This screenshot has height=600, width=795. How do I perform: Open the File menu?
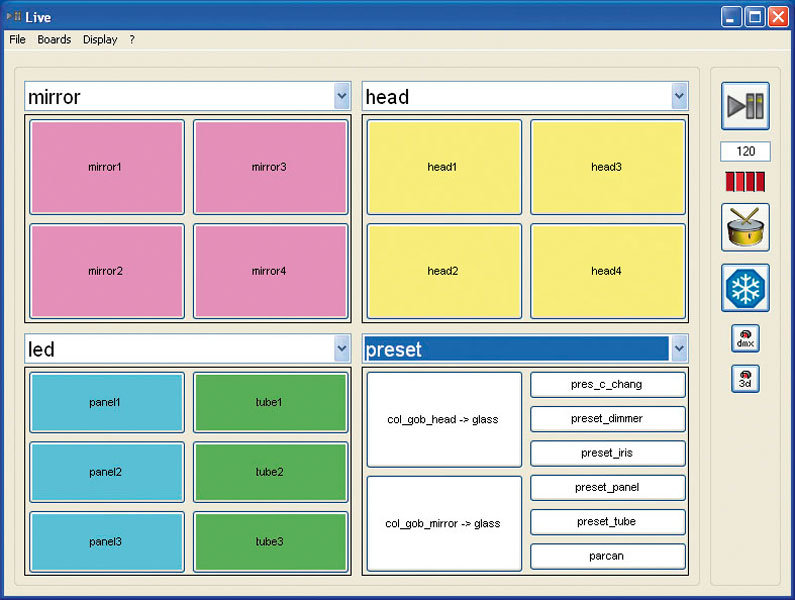17,40
